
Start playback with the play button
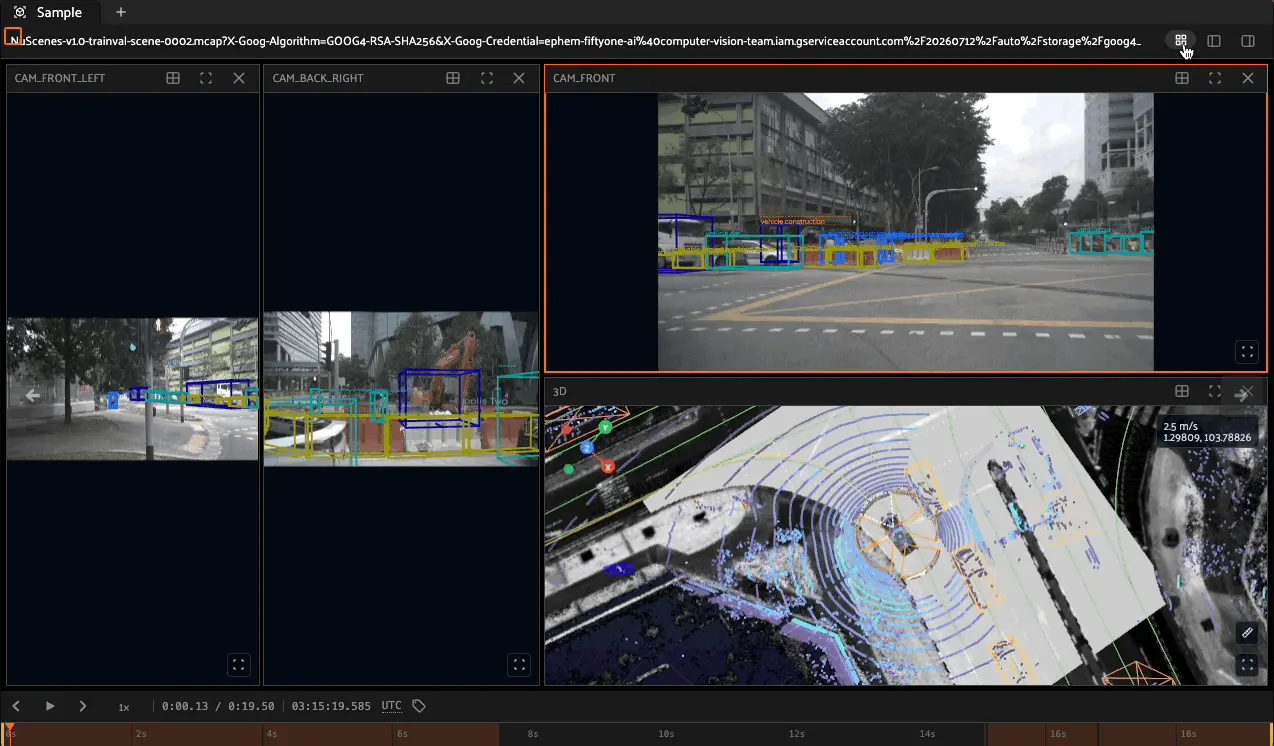[x=50, y=706]
